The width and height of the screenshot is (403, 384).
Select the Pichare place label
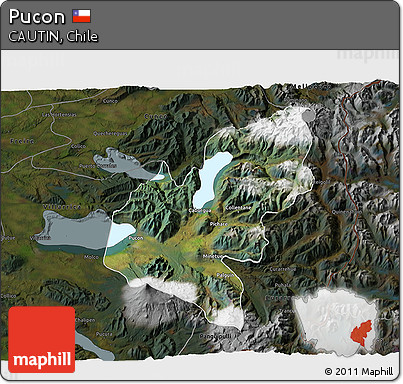click(219, 224)
